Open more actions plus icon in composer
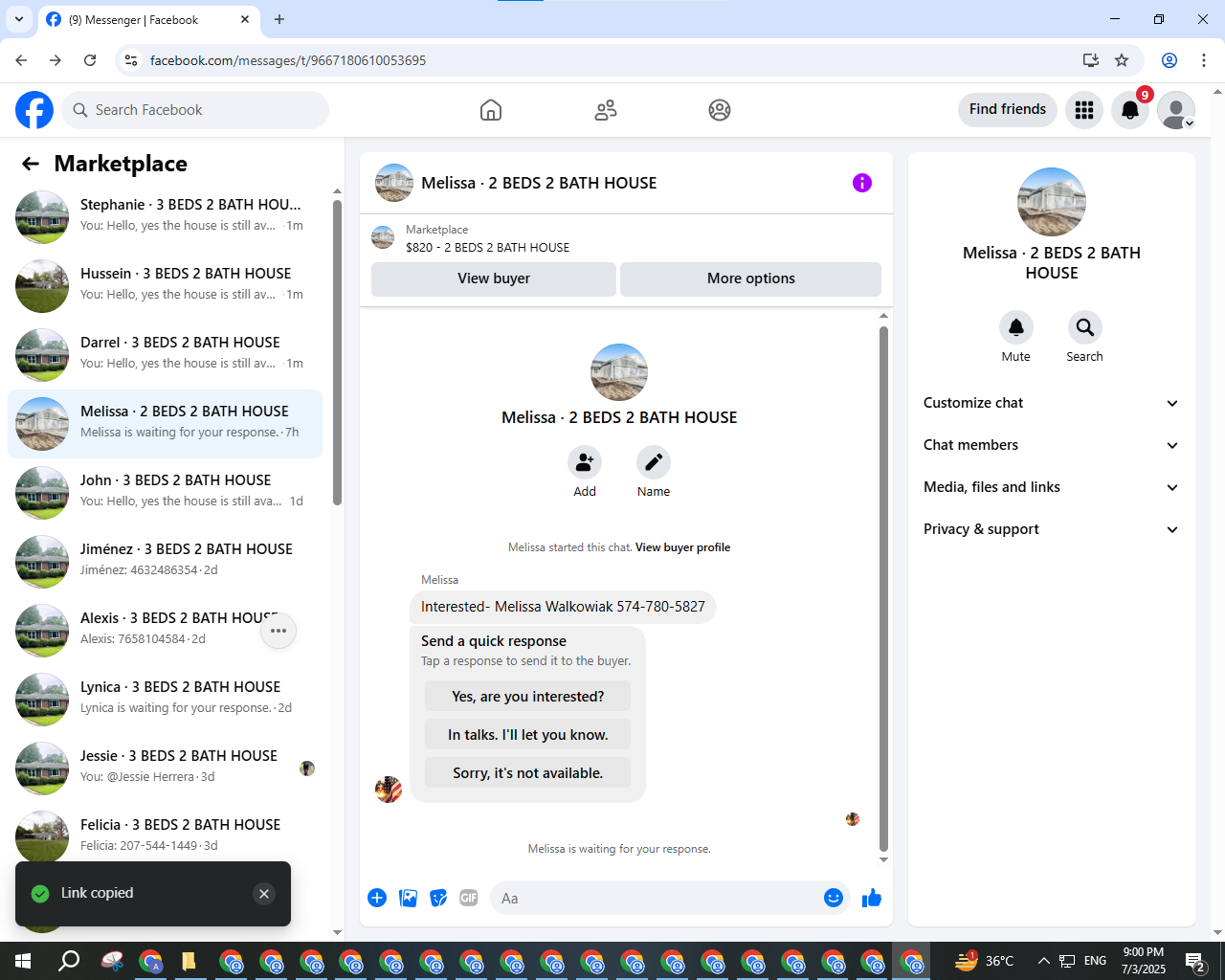Image resolution: width=1225 pixels, height=980 pixels. tap(377, 898)
